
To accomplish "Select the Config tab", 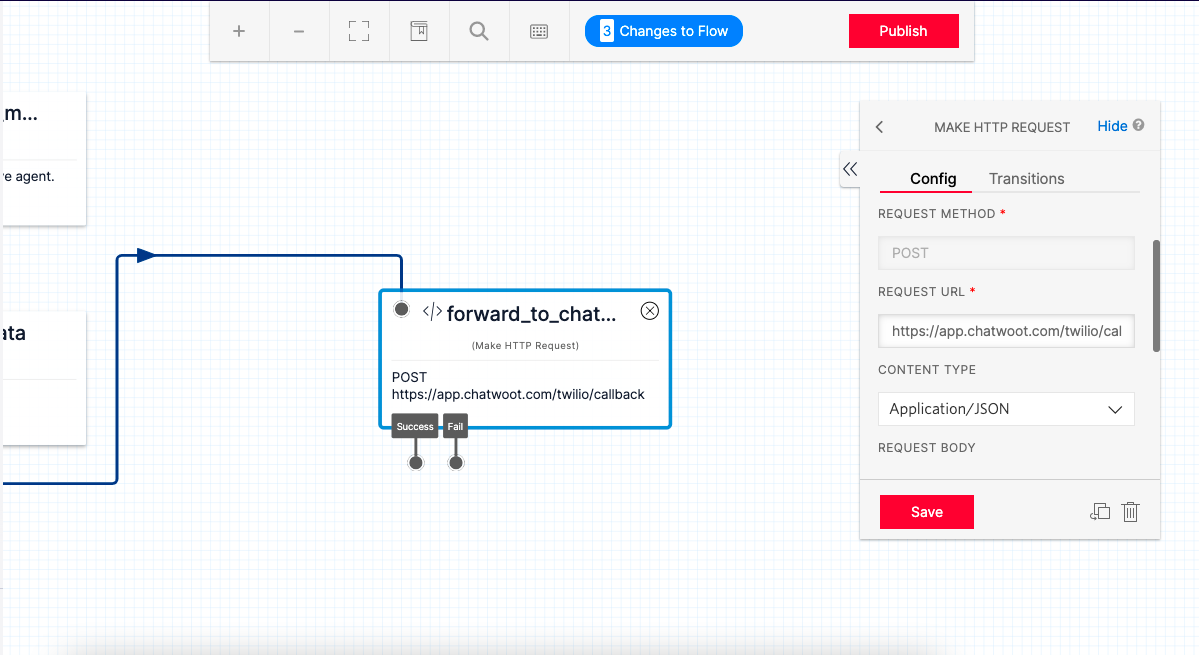I will [926, 178].
